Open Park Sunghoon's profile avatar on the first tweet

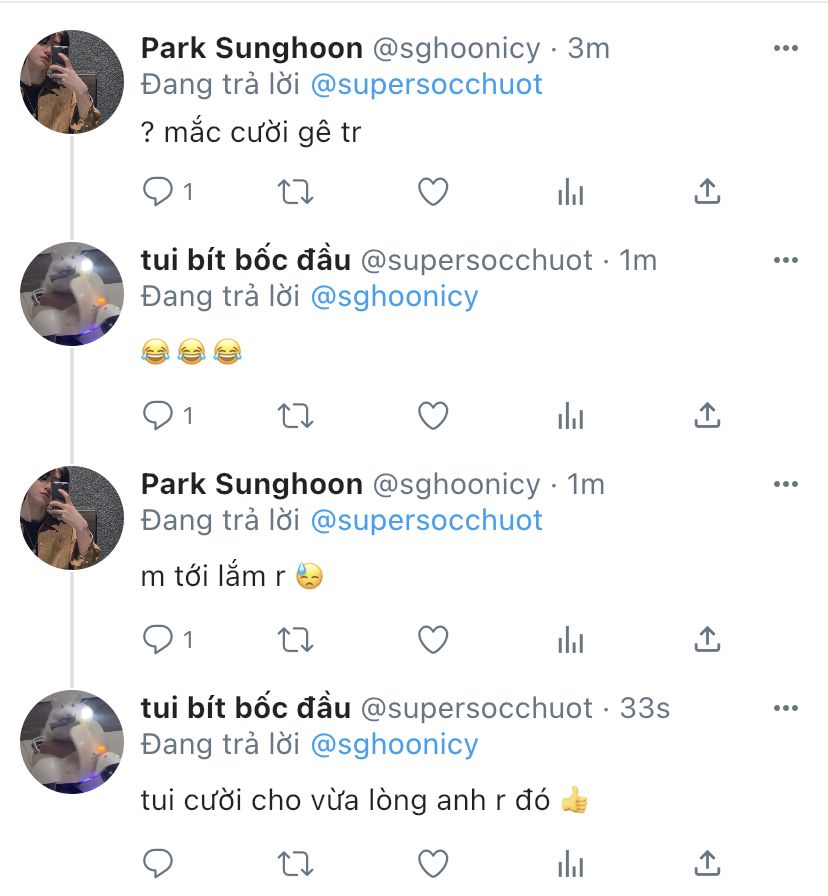click(72, 82)
